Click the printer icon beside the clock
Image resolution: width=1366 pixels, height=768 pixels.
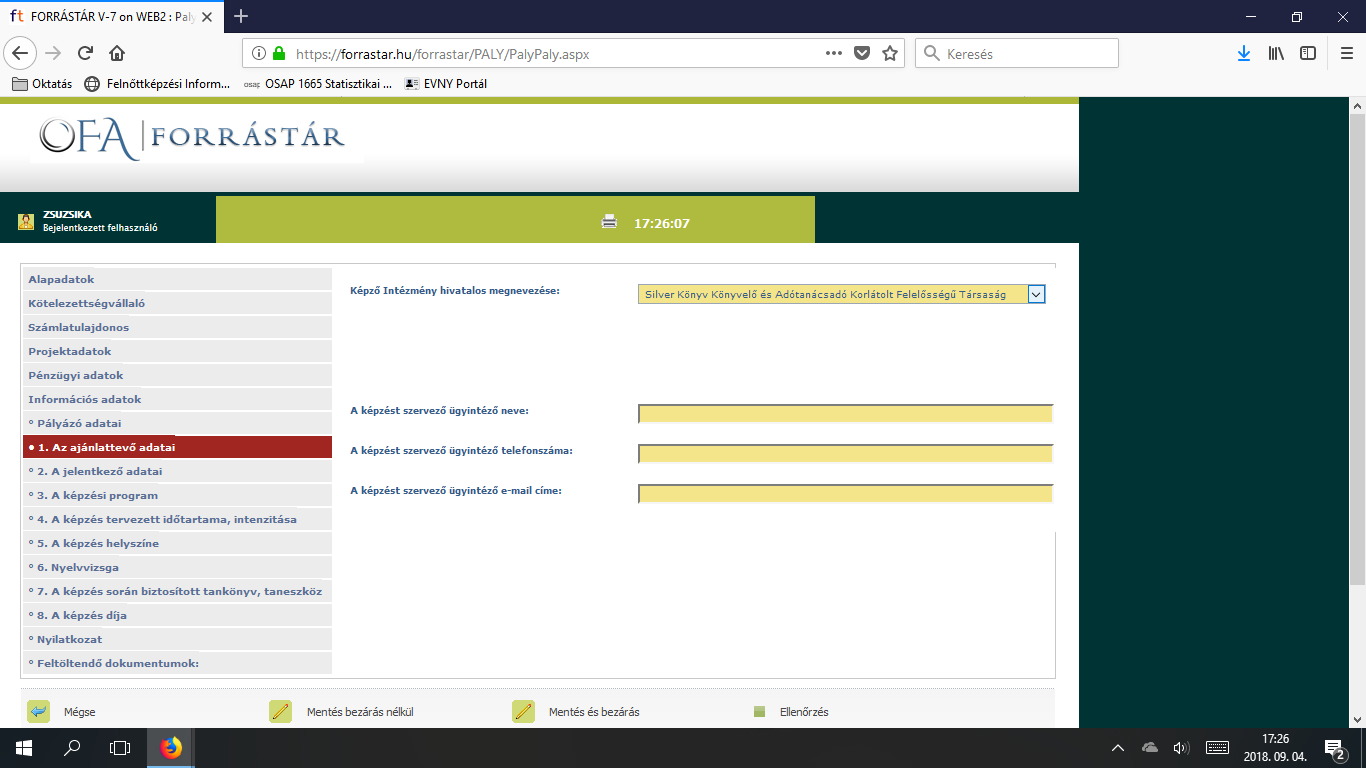tap(609, 222)
